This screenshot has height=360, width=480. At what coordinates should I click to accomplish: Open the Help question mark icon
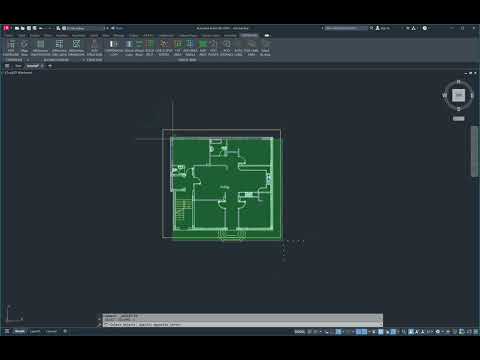click(x=425, y=28)
